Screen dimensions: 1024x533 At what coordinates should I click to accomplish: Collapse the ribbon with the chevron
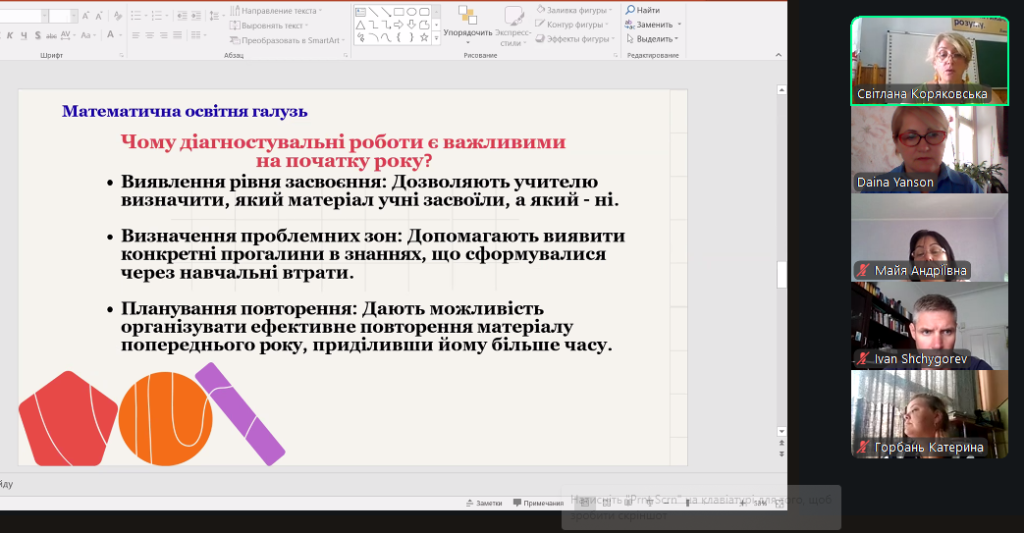pyautogui.click(x=778, y=55)
